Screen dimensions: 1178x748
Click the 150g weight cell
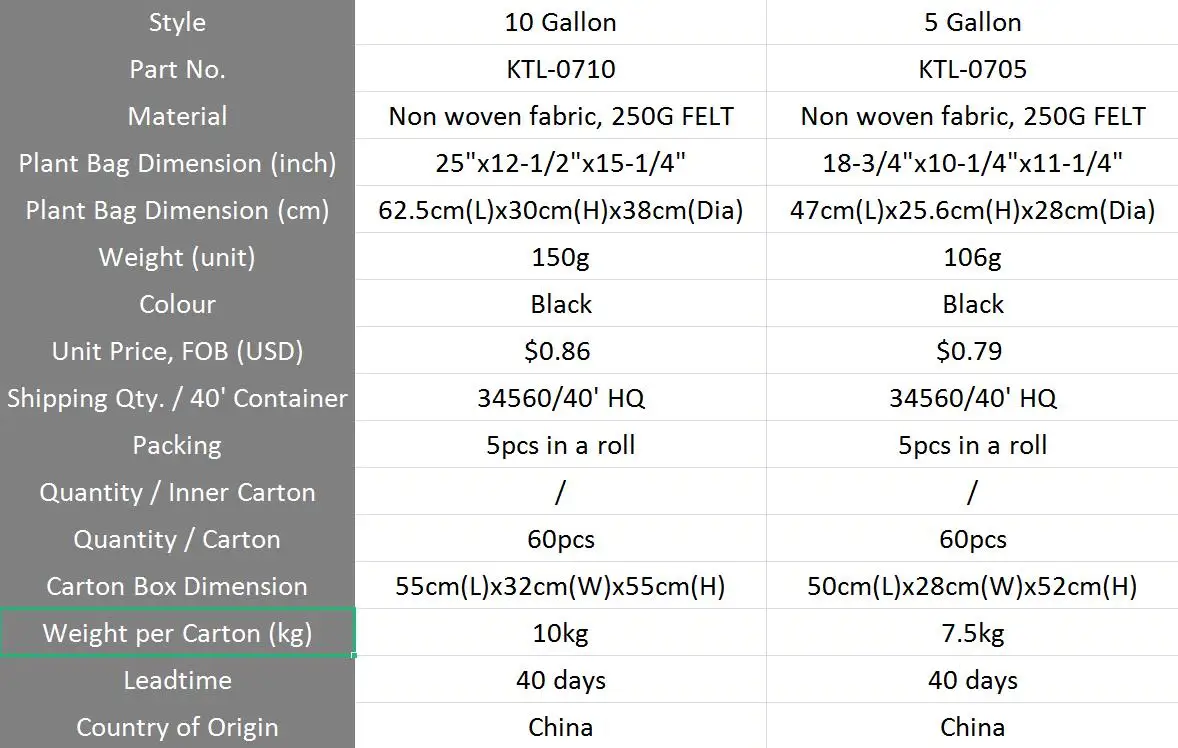[560, 257]
